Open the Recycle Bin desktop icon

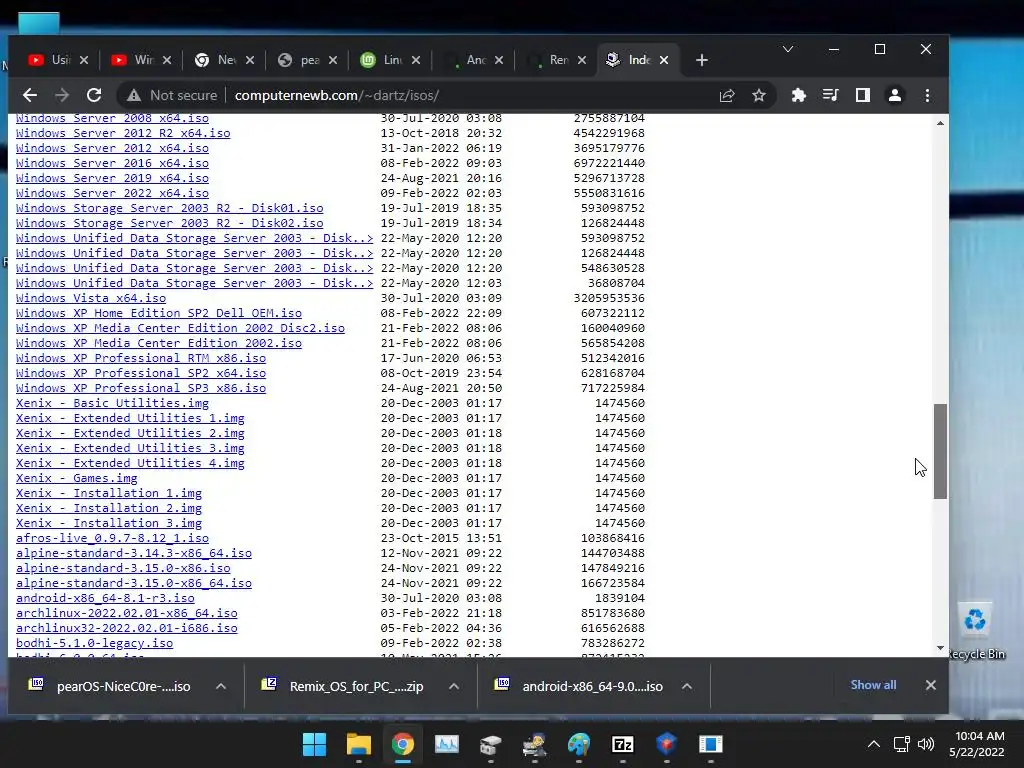pyautogui.click(x=975, y=632)
